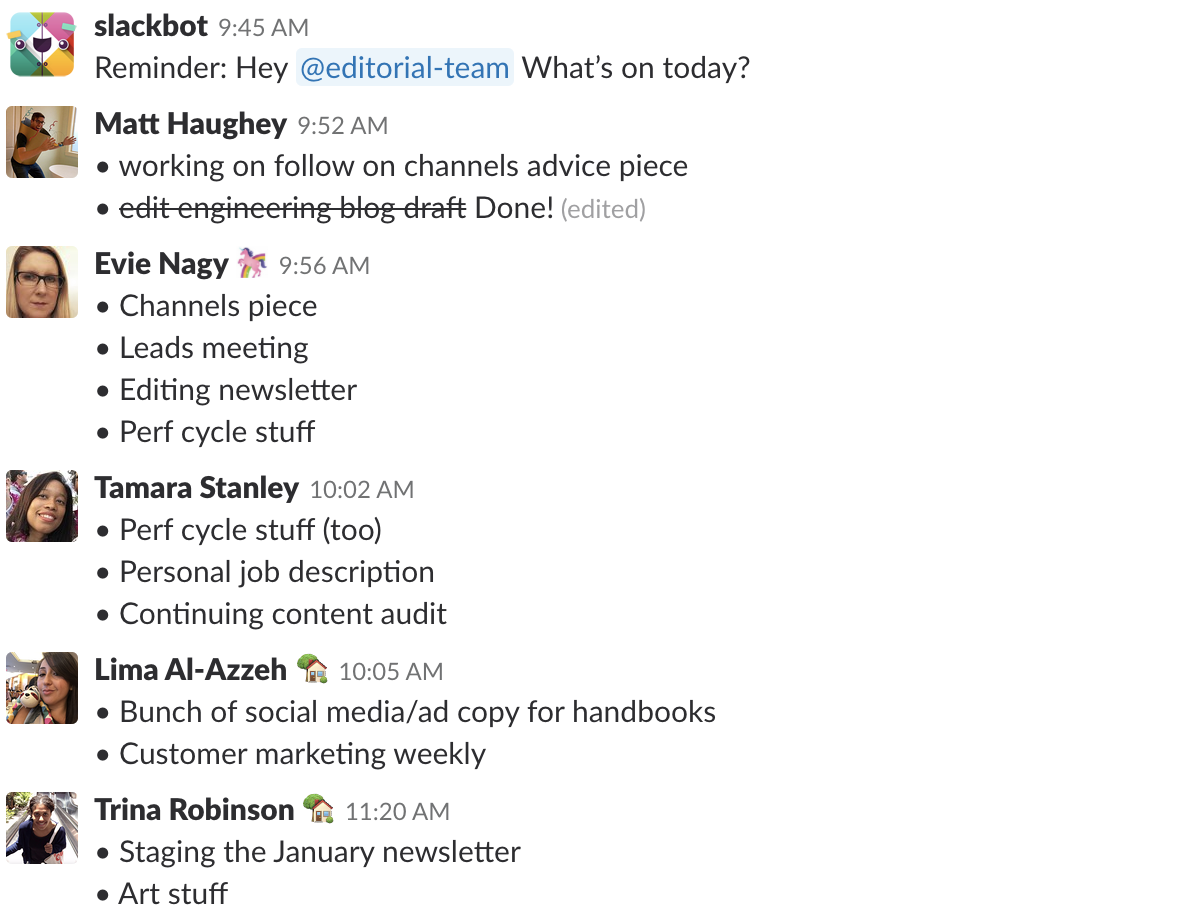Viewport: 1200px width, 920px height.
Task: Click the slackbot avatar icon
Action: (42, 44)
